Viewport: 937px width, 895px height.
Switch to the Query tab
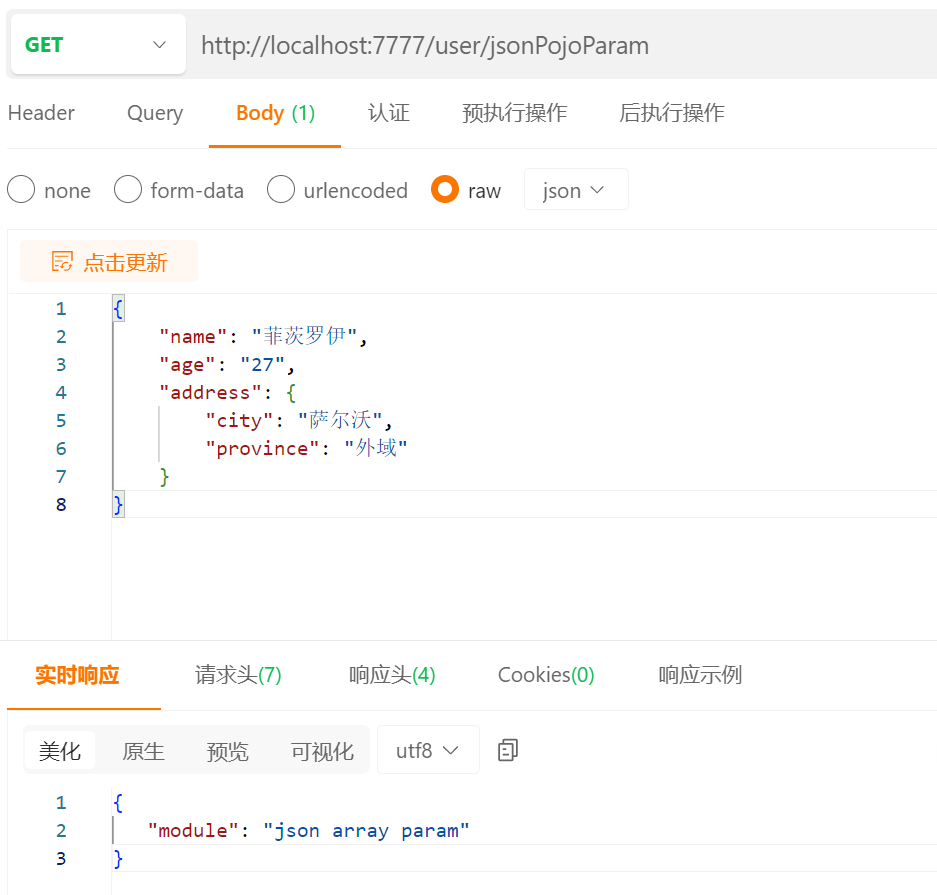pos(154,113)
